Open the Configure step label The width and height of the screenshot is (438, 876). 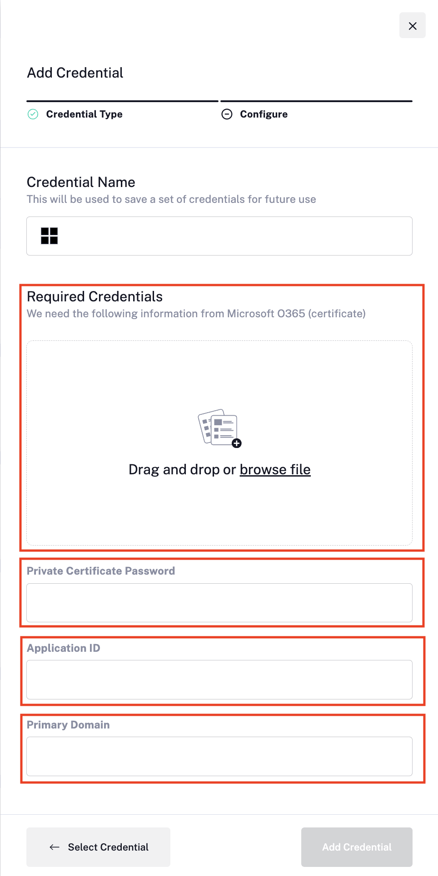point(264,115)
